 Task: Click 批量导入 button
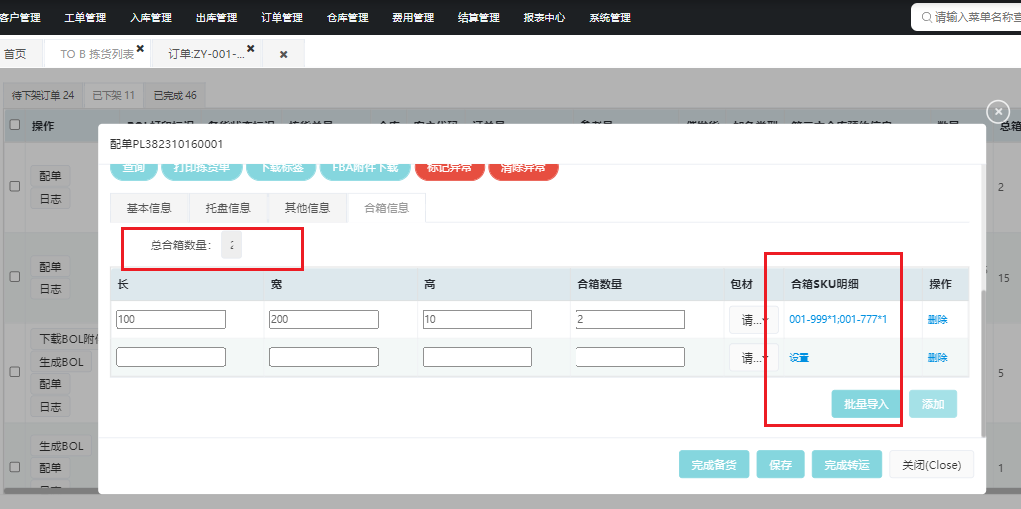tap(866, 404)
